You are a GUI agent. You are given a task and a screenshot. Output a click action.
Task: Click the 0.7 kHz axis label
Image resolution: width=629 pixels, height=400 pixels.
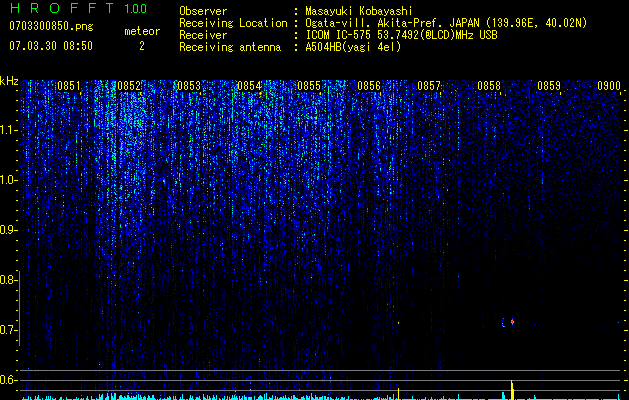pyautogui.click(x=8, y=330)
